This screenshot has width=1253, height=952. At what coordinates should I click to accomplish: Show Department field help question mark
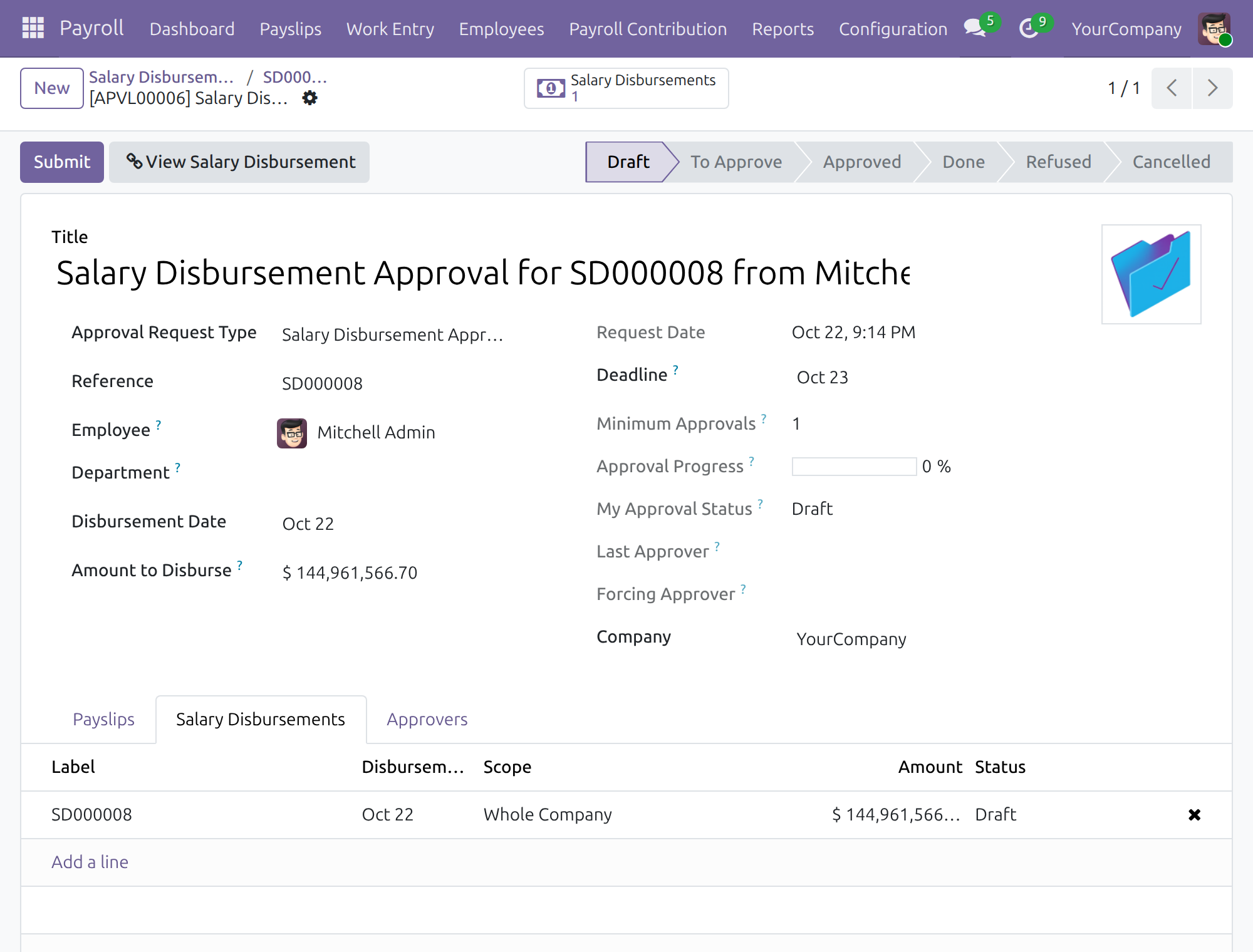[178, 467]
